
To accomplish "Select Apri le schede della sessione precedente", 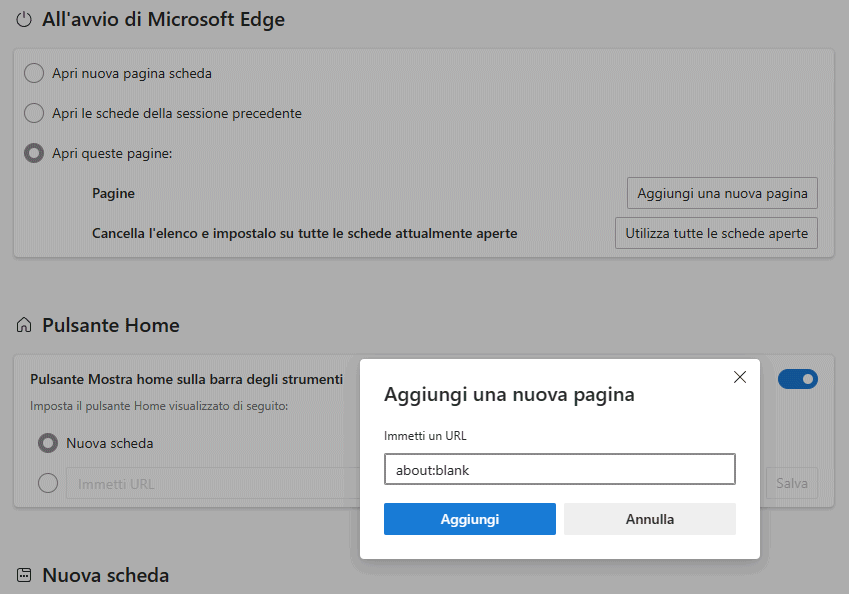I will (x=34, y=113).
